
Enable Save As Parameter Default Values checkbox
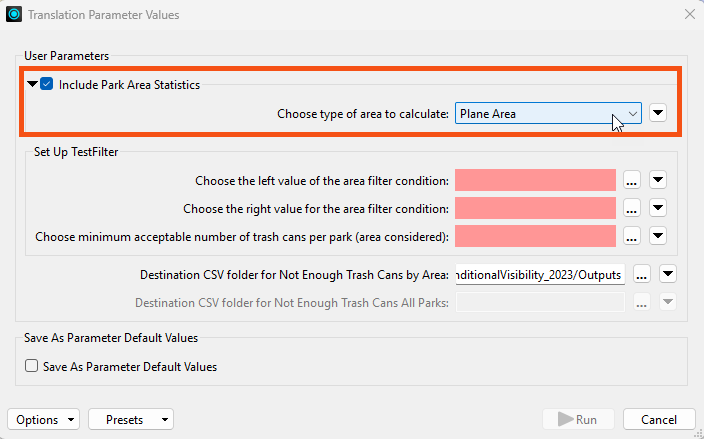31,366
